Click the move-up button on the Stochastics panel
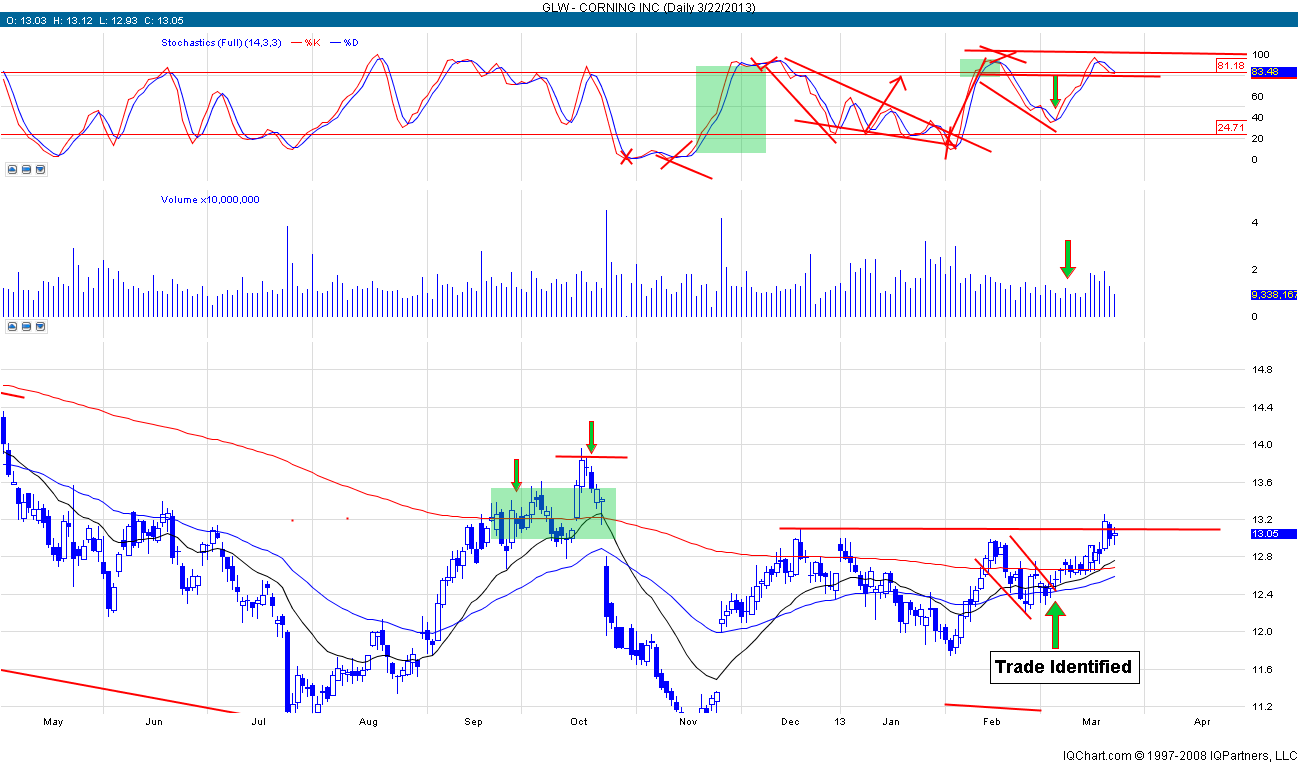 [11, 170]
